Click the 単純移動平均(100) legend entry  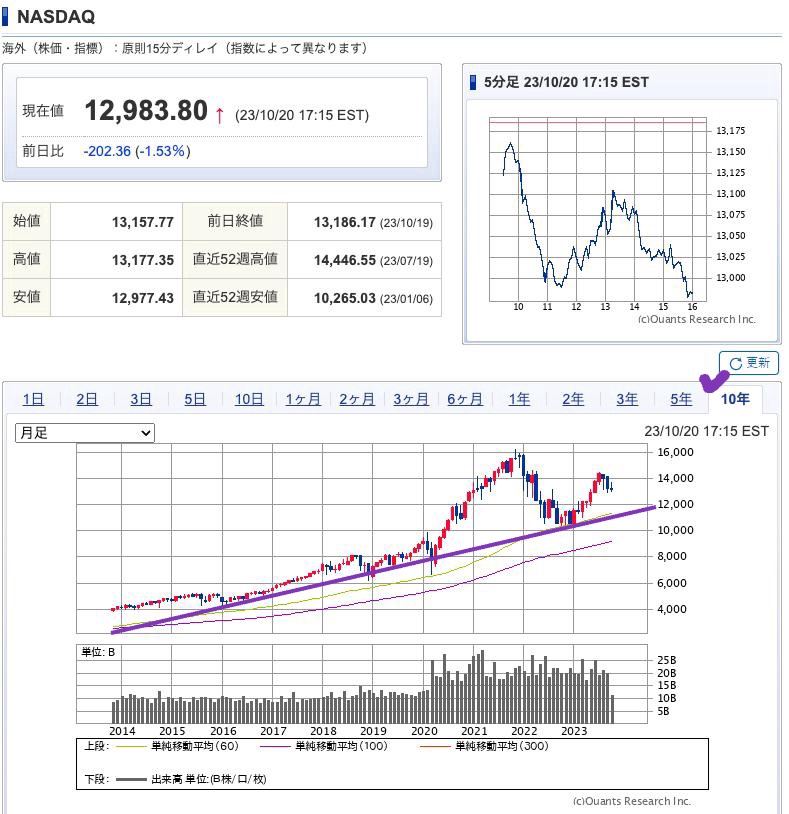[x=324, y=746]
